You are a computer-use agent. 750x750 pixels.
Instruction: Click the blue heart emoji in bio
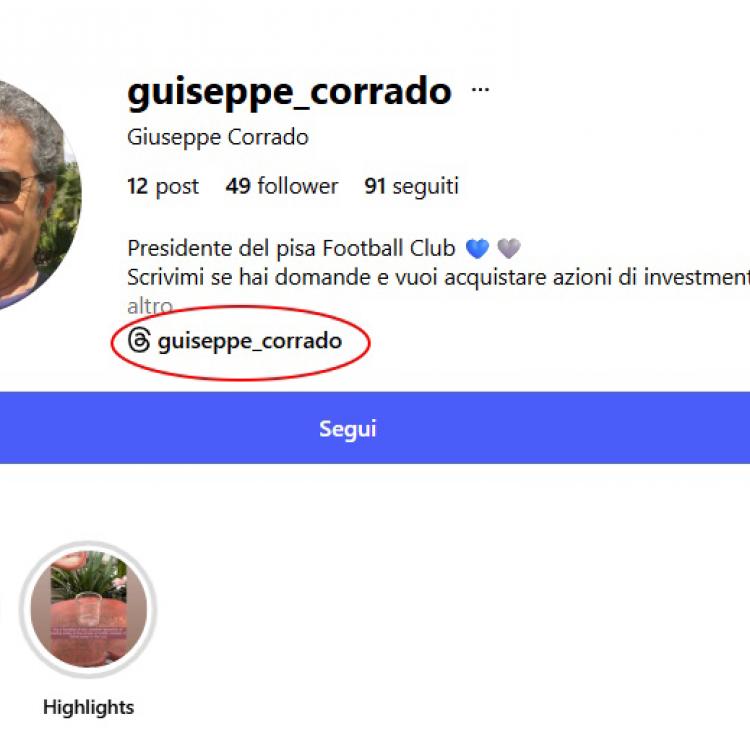[x=477, y=248]
